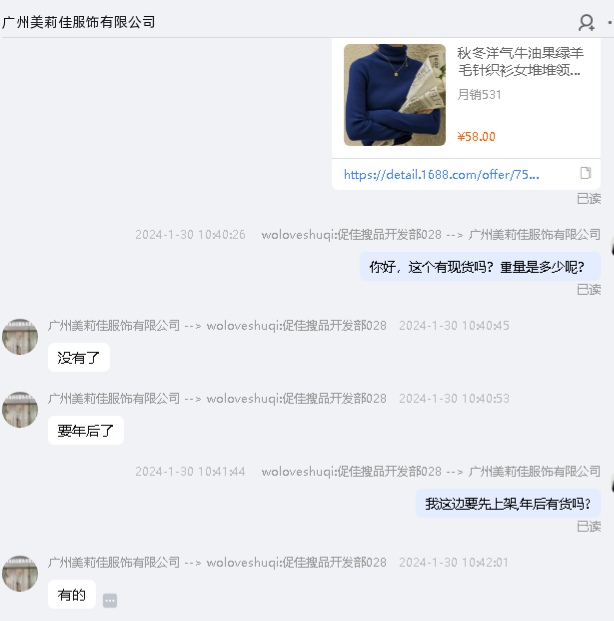This screenshot has height=621, width=614.
Task: Select the message bubble 没有了
Action: (79, 358)
